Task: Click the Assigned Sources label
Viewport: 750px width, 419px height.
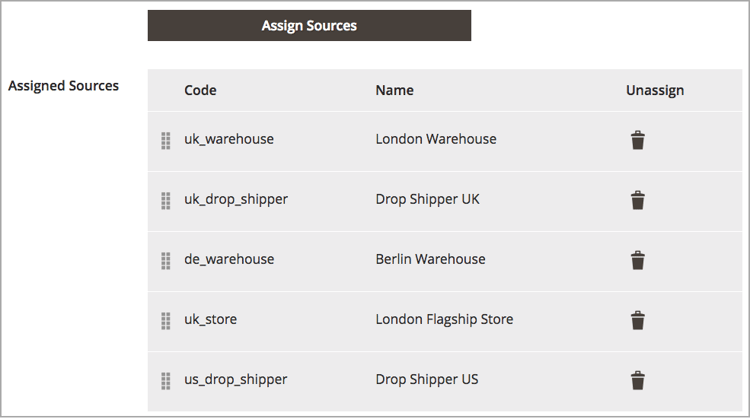Action: pyautogui.click(x=63, y=86)
